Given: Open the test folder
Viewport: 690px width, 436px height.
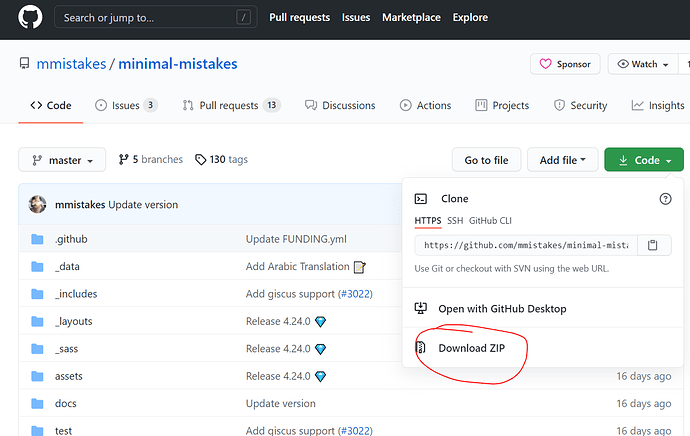Looking at the screenshot, I should click(63, 430).
